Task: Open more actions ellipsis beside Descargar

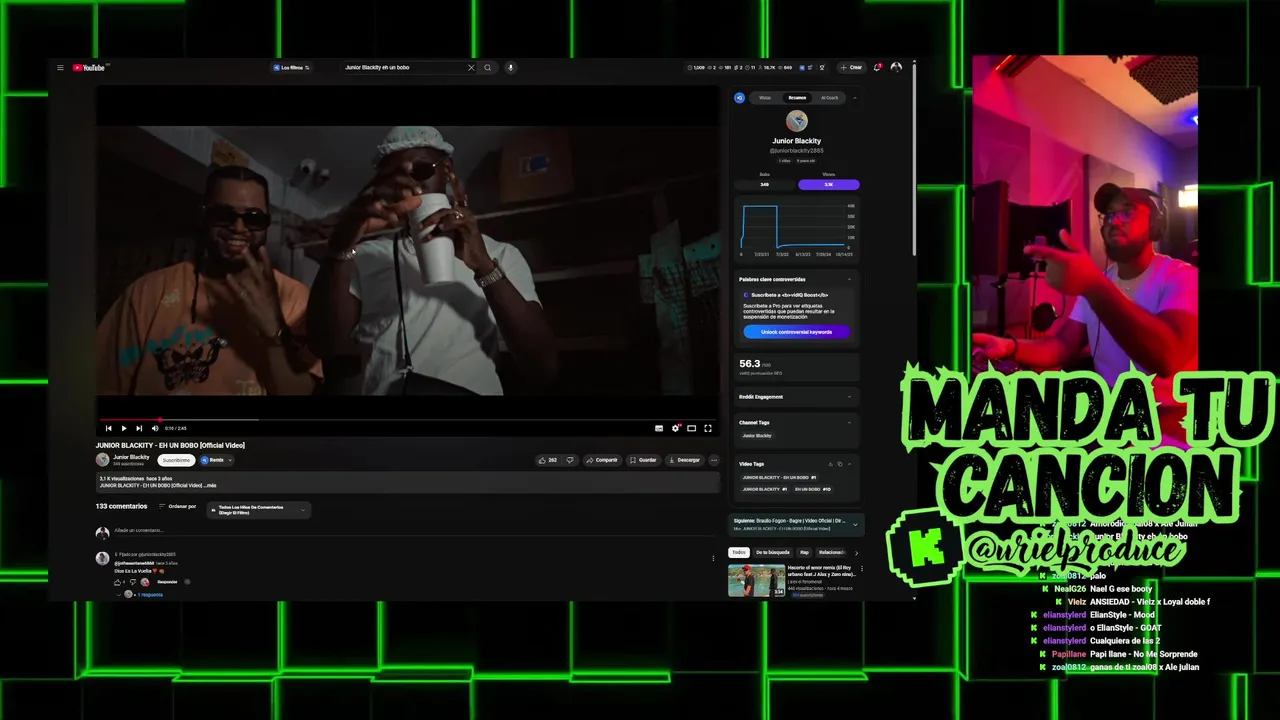Action: click(713, 460)
